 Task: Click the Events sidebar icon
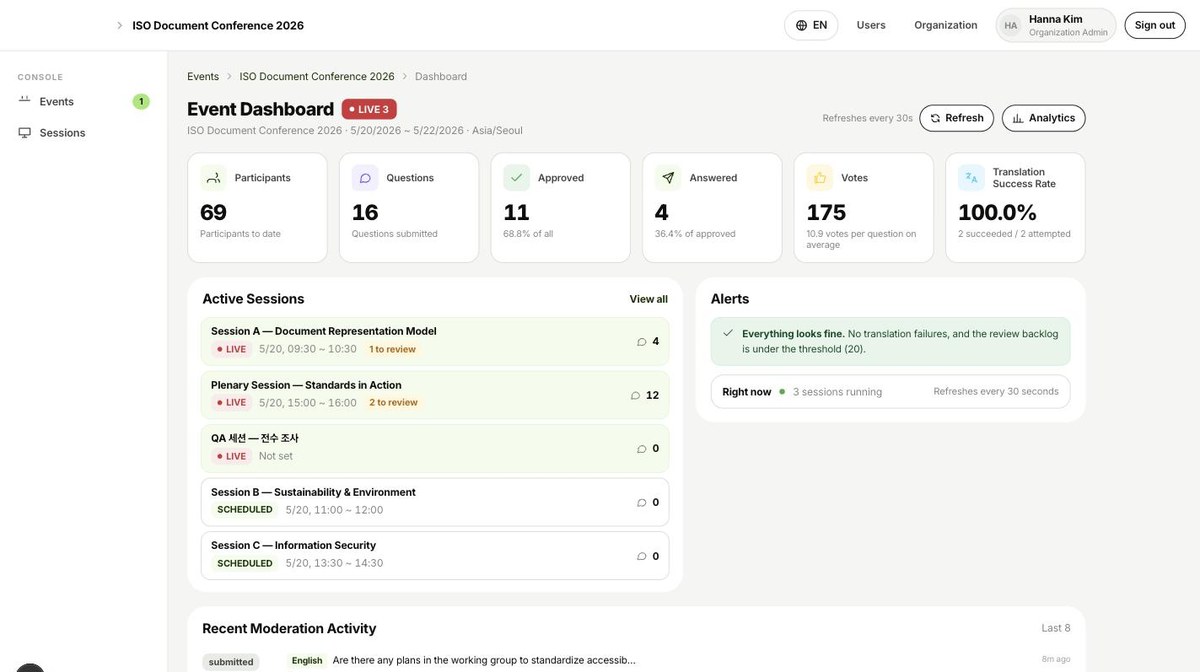click(x=24, y=100)
